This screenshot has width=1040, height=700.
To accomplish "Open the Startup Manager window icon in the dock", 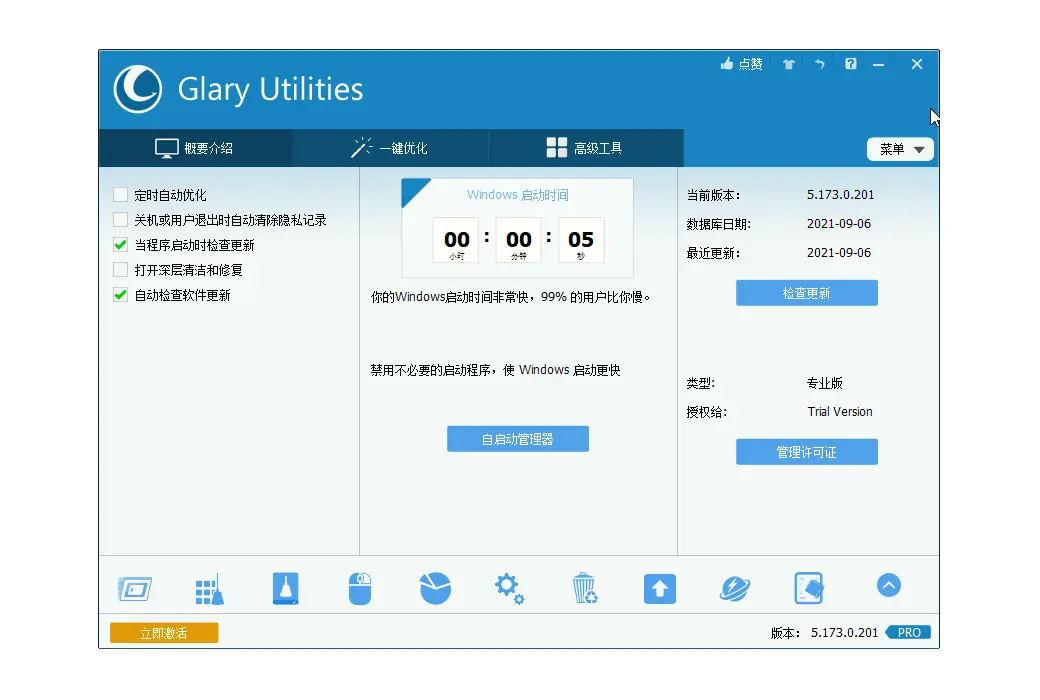I will click(x=135, y=589).
